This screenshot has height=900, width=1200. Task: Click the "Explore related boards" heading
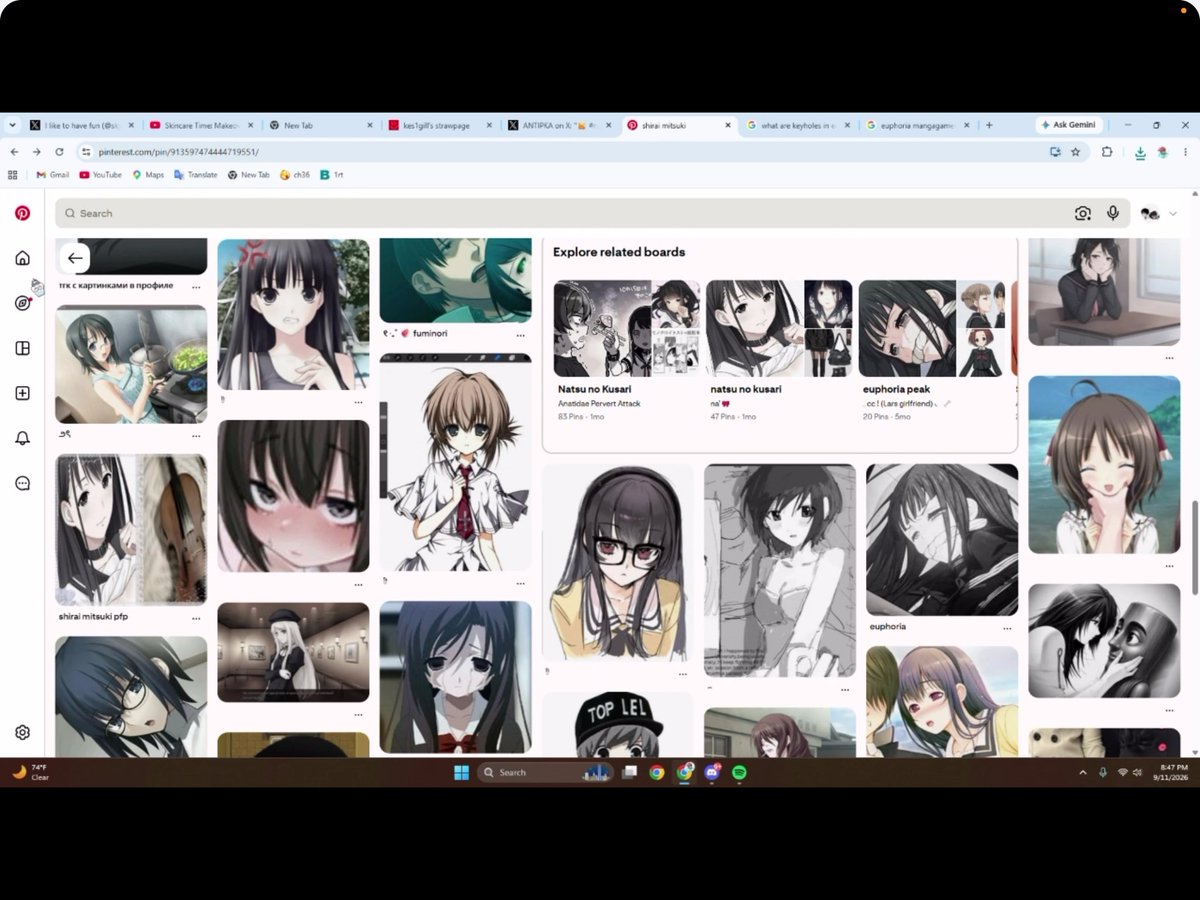point(619,252)
